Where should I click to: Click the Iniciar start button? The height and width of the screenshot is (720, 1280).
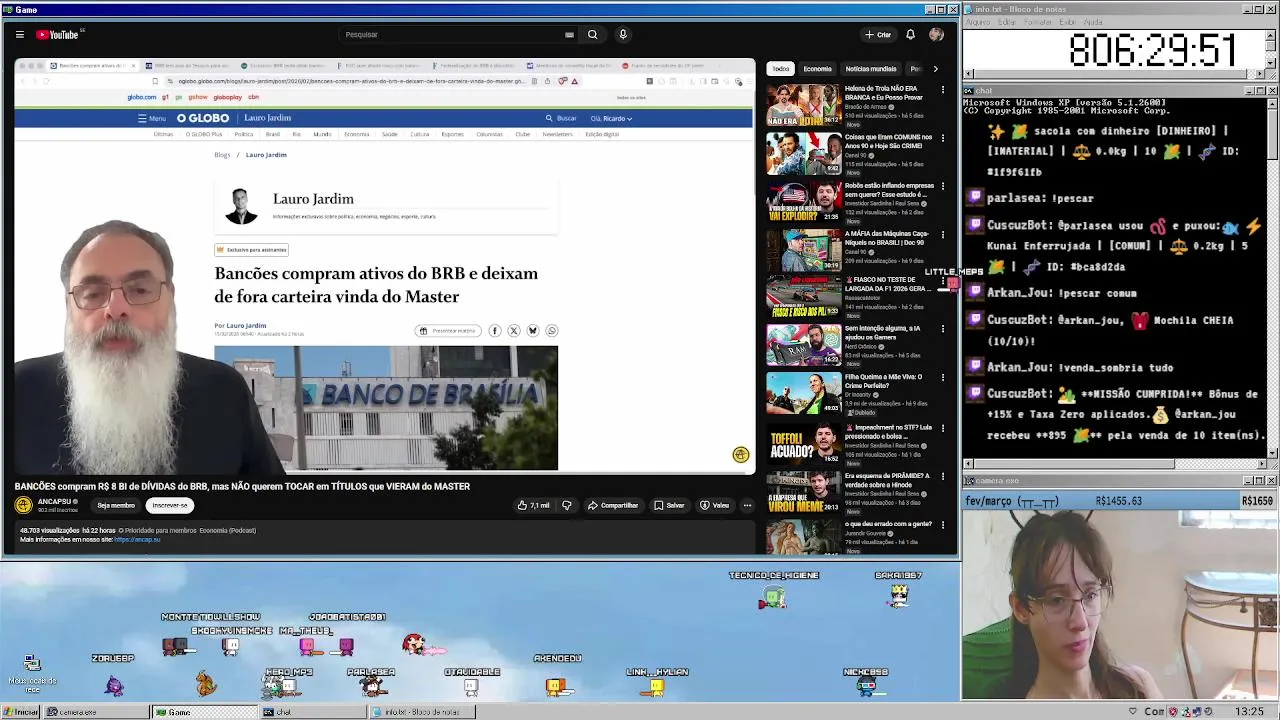[21, 712]
